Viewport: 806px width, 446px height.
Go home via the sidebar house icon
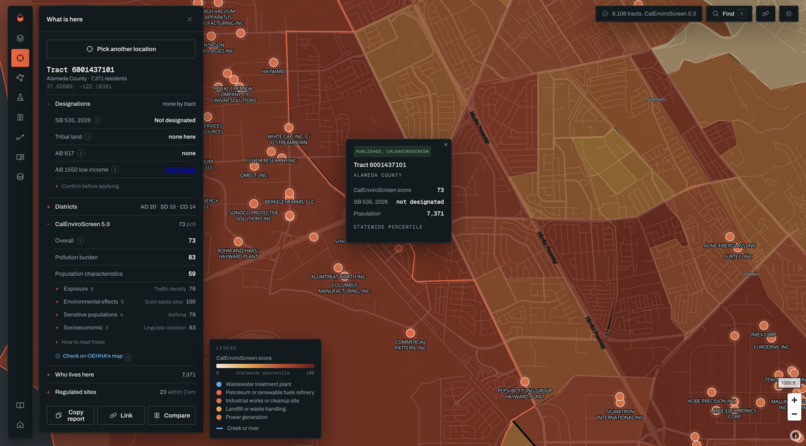coord(20,425)
